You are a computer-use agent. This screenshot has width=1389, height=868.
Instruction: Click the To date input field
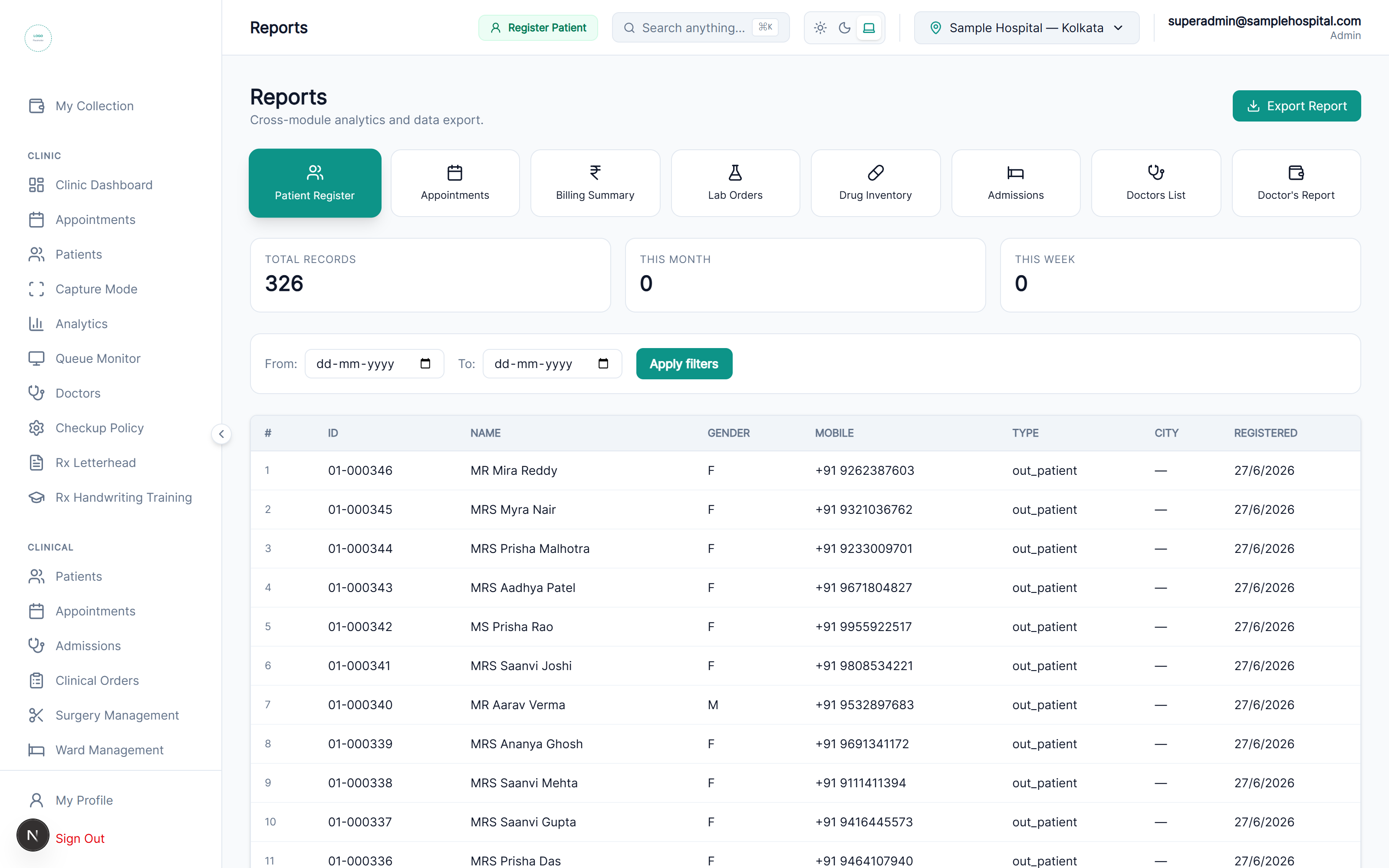tap(552, 363)
